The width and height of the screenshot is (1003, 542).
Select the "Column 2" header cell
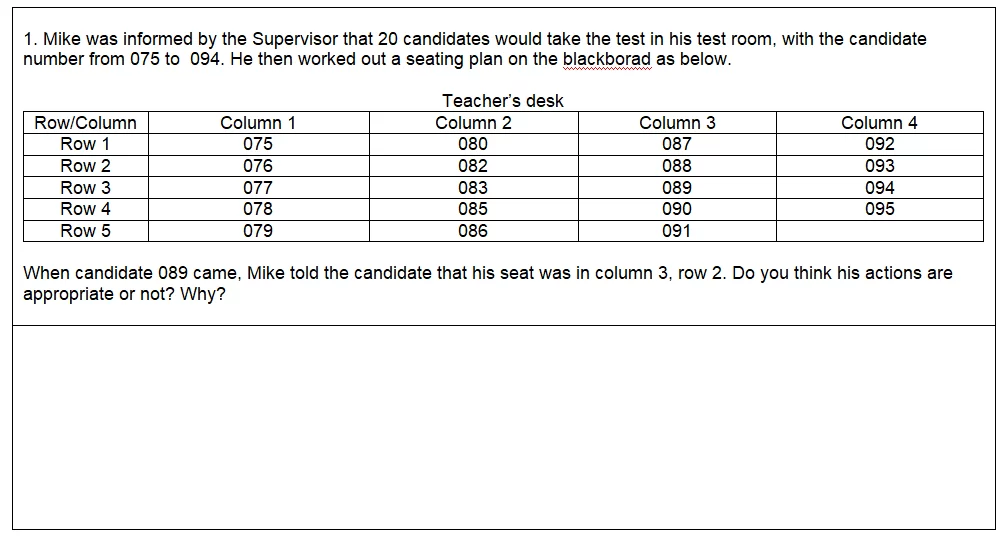[x=473, y=123]
